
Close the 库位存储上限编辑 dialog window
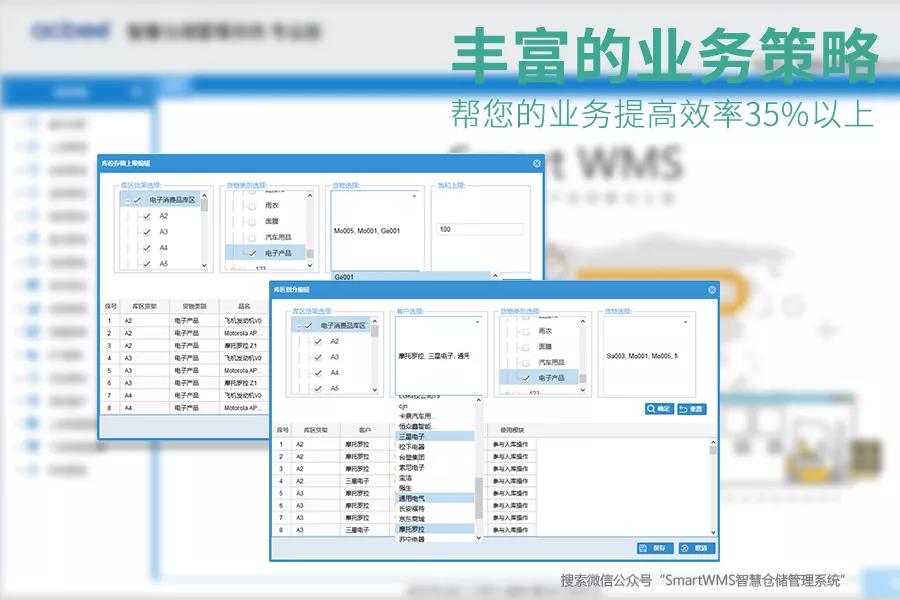pos(537,163)
